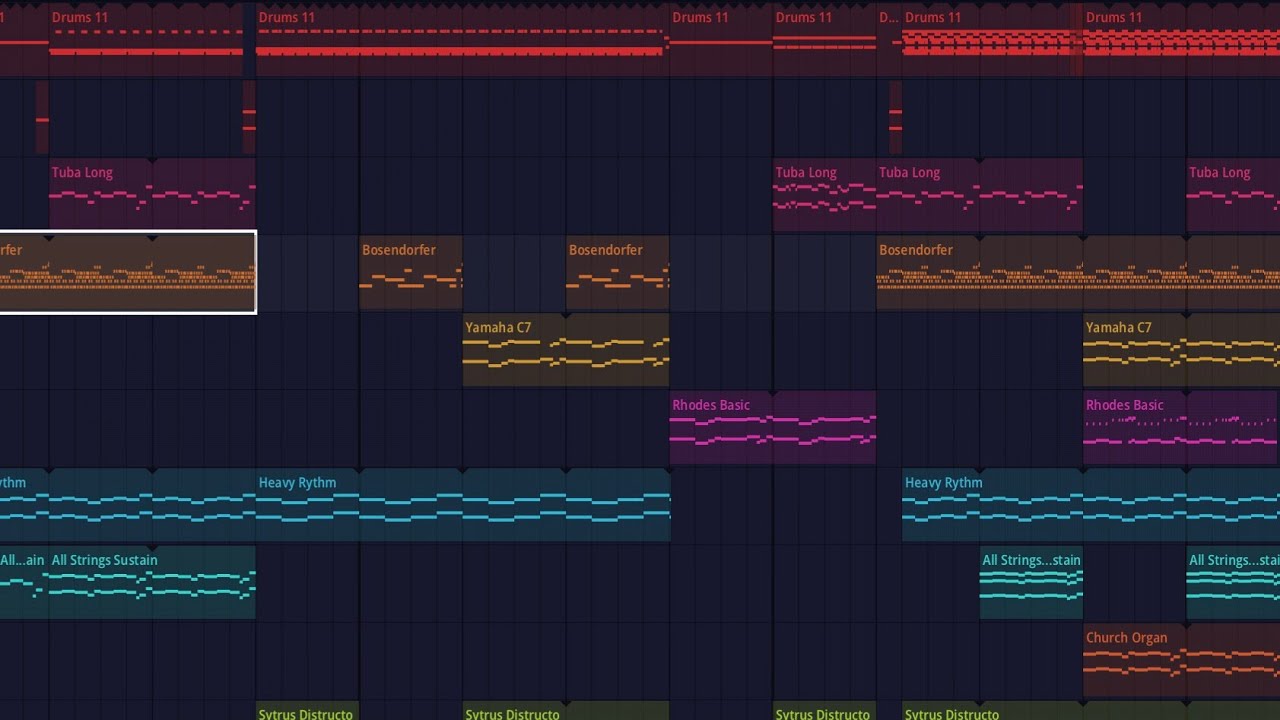Viewport: 1280px width, 720px height.
Task: Select Sytrus Distructo clip under Yamaha C7
Action: click(x=566, y=711)
